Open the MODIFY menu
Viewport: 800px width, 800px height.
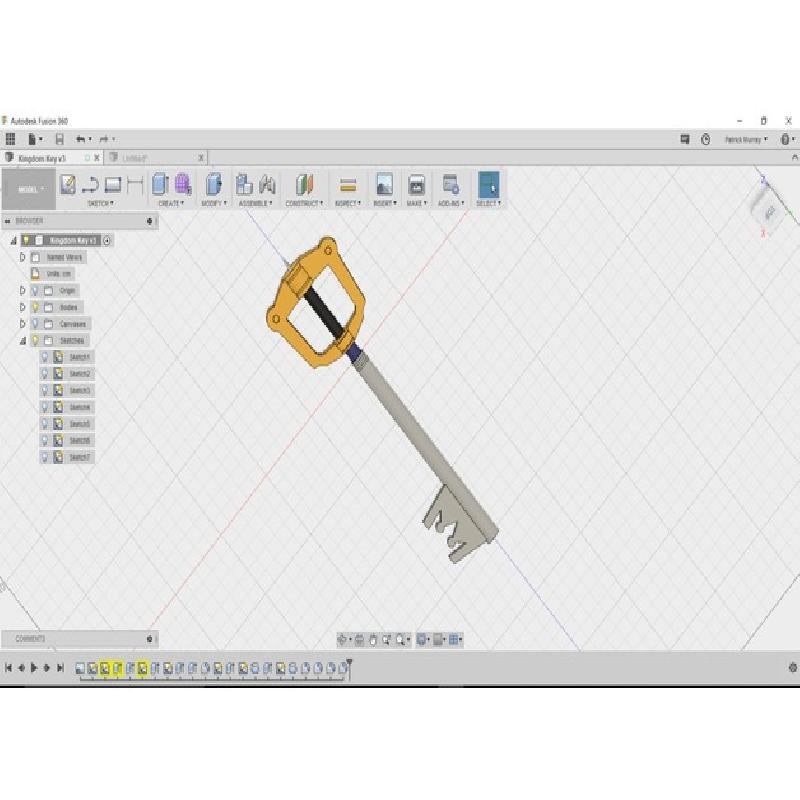214,204
